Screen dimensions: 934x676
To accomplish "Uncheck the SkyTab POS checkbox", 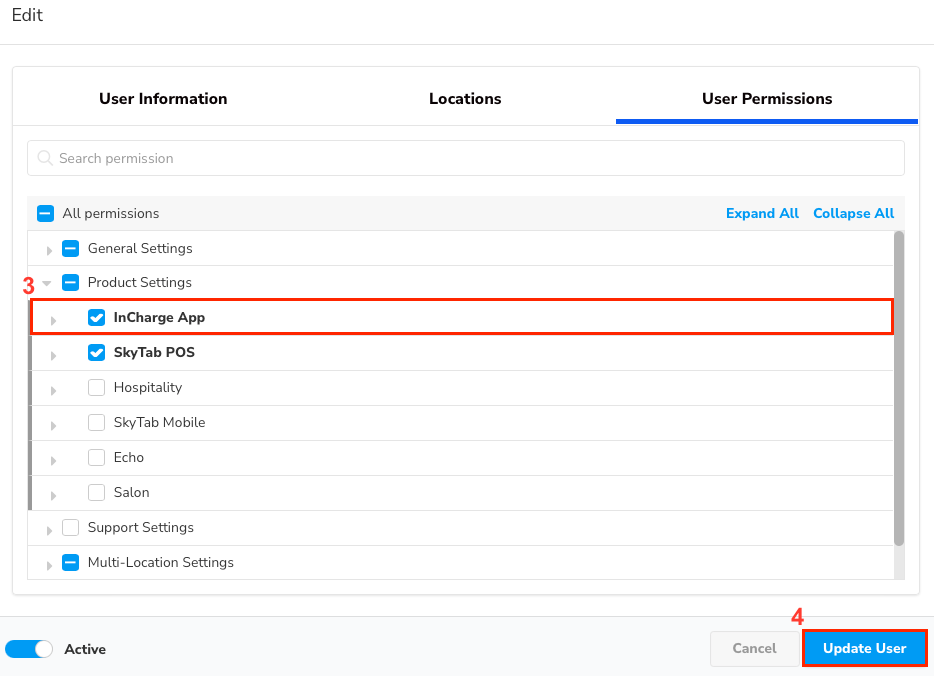I will [x=96, y=352].
